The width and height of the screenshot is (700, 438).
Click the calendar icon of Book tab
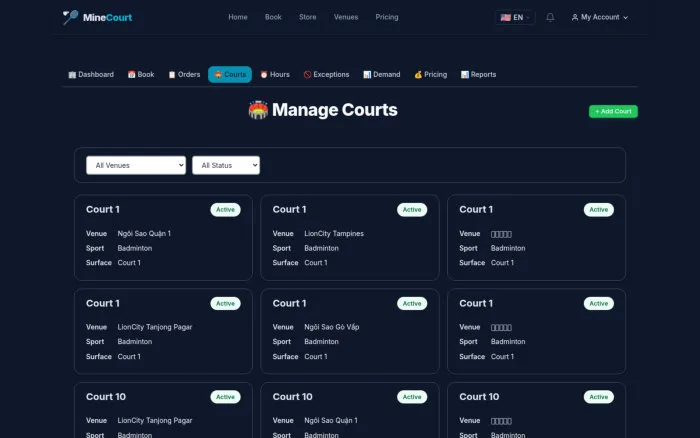131,75
